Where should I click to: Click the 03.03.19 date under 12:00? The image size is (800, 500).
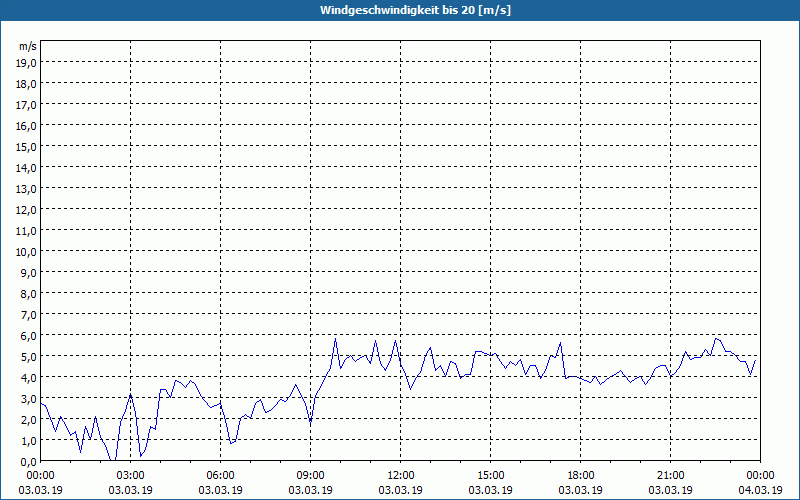tap(401, 490)
